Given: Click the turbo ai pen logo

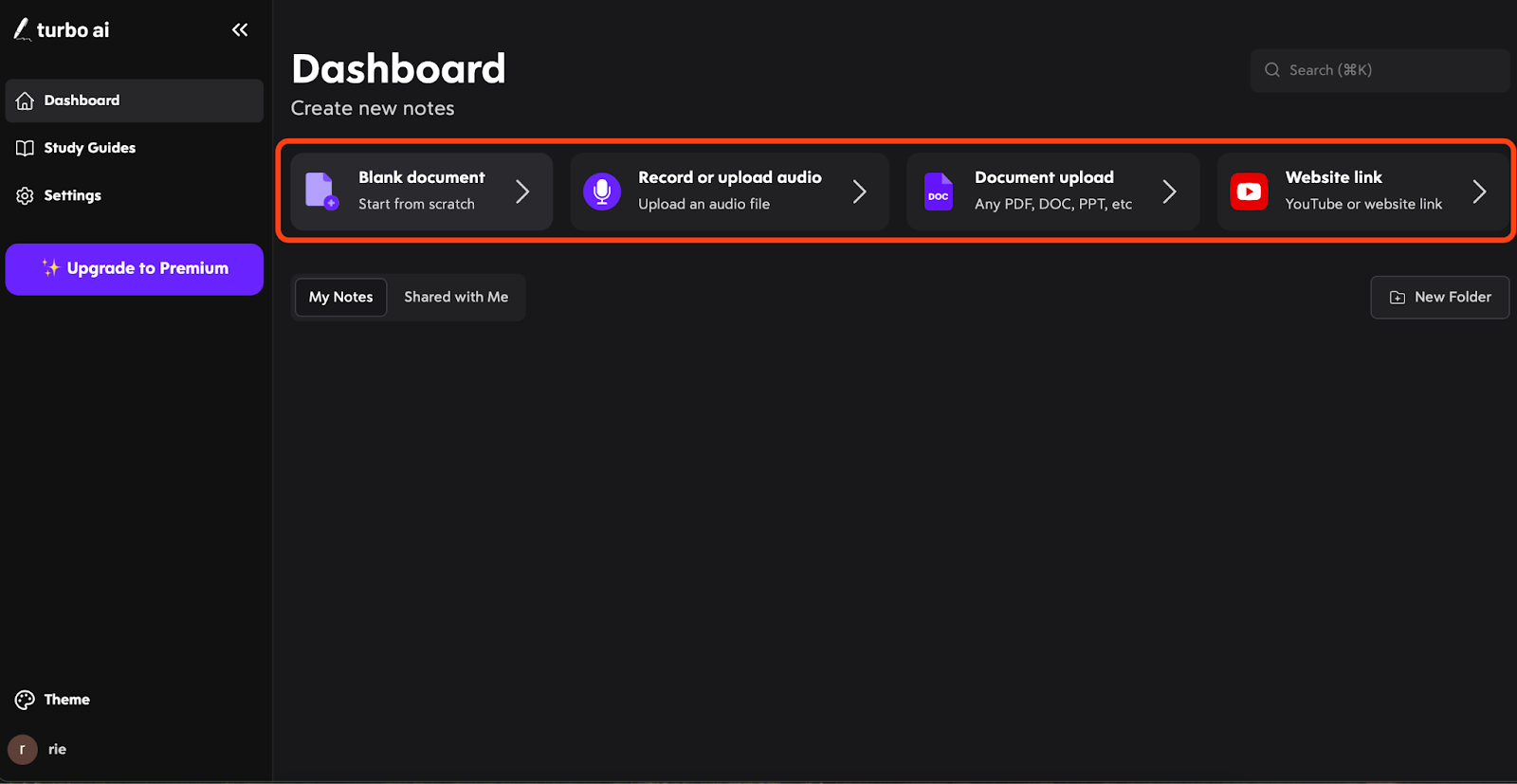Looking at the screenshot, I should click(x=22, y=29).
